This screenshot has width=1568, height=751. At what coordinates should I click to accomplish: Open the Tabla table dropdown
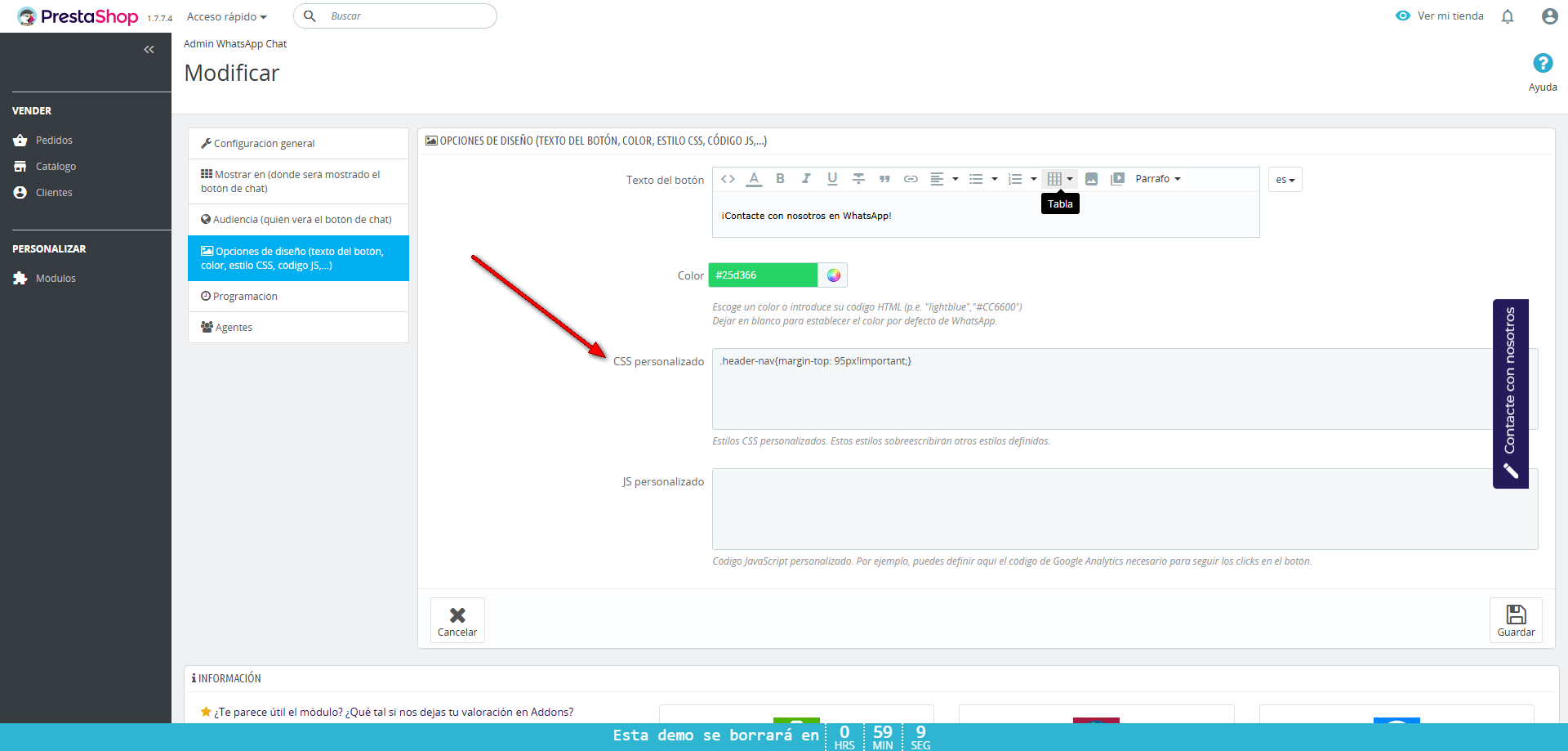tap(1060, 179)
